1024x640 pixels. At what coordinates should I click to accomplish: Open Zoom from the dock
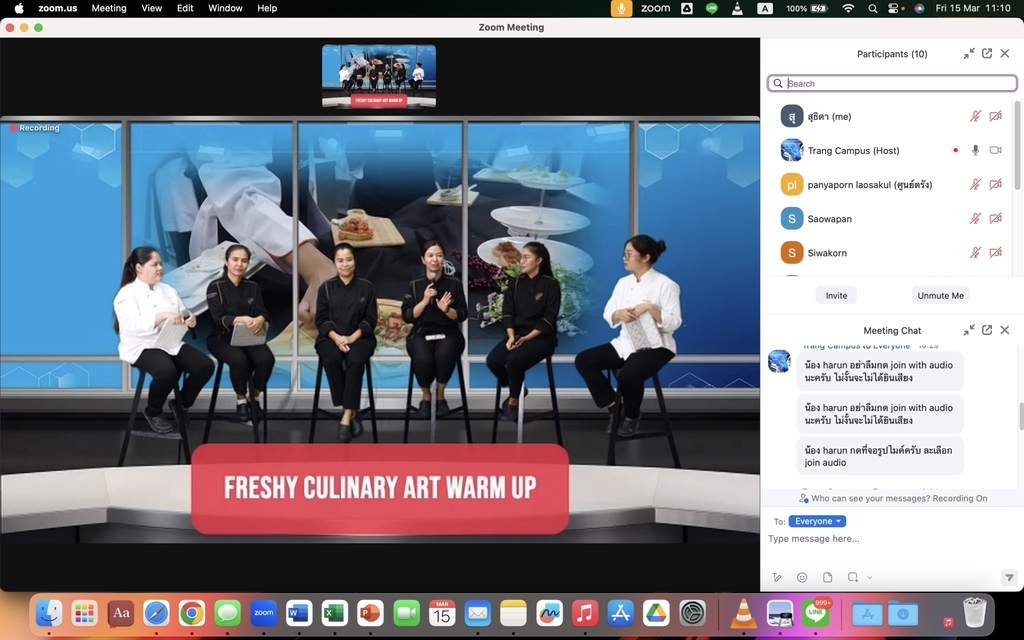263,612
